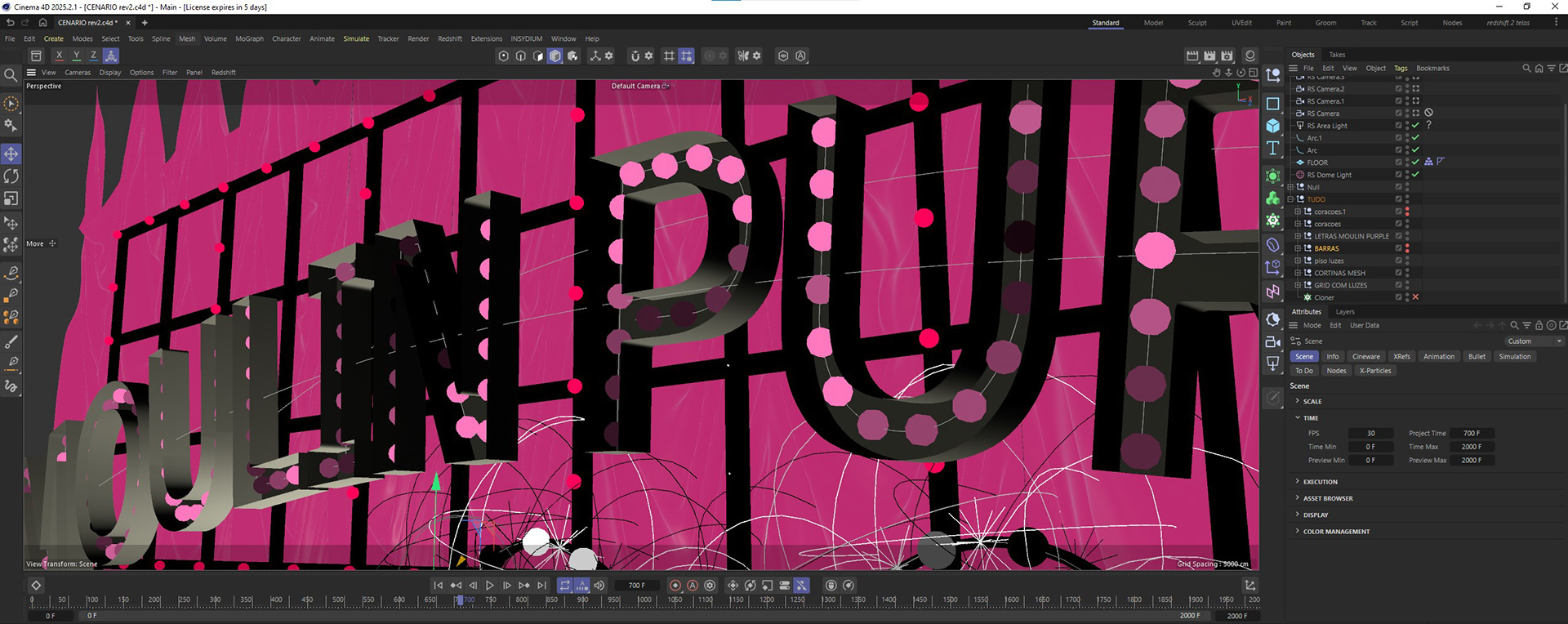Viewport: 1568px width, 624px height.
Task: Toggle Y axis lock
Action: tap(76, 56)
